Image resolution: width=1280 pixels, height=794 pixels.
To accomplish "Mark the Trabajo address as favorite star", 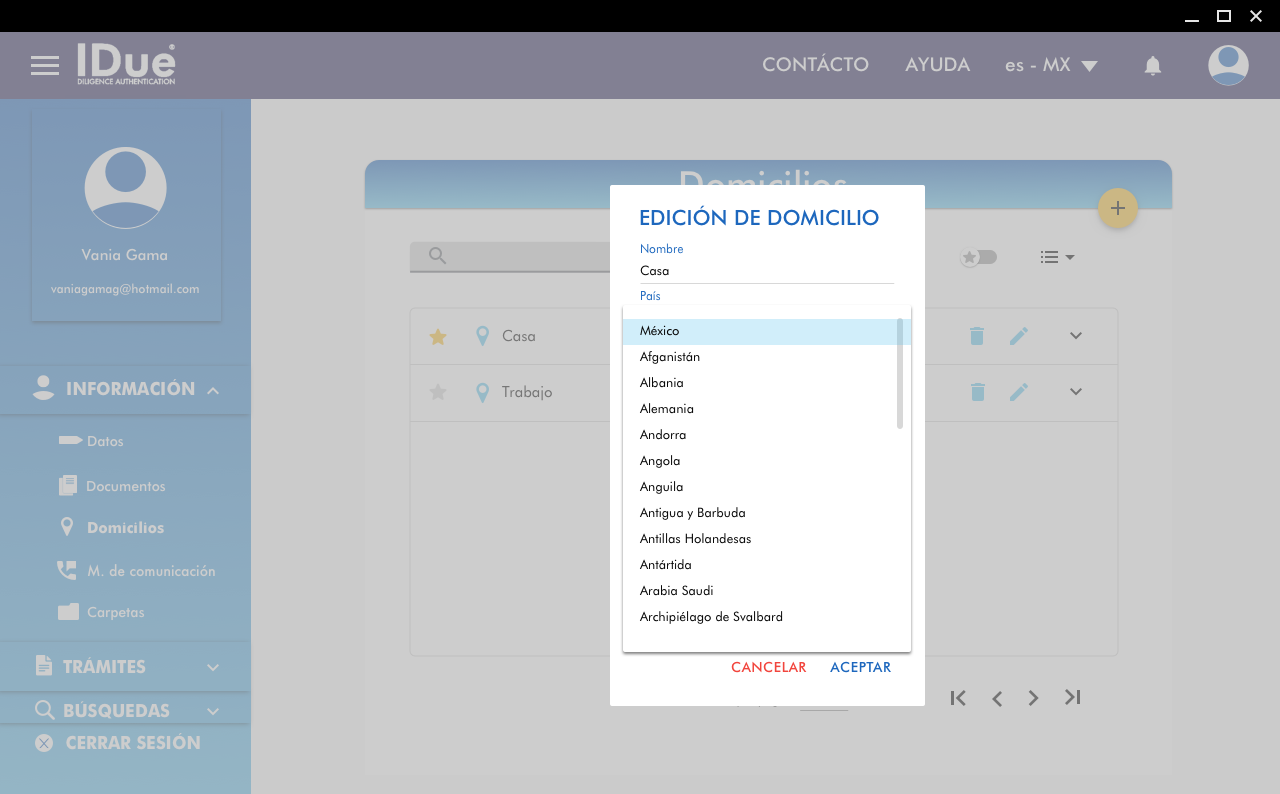I will [x=437, y=392].
